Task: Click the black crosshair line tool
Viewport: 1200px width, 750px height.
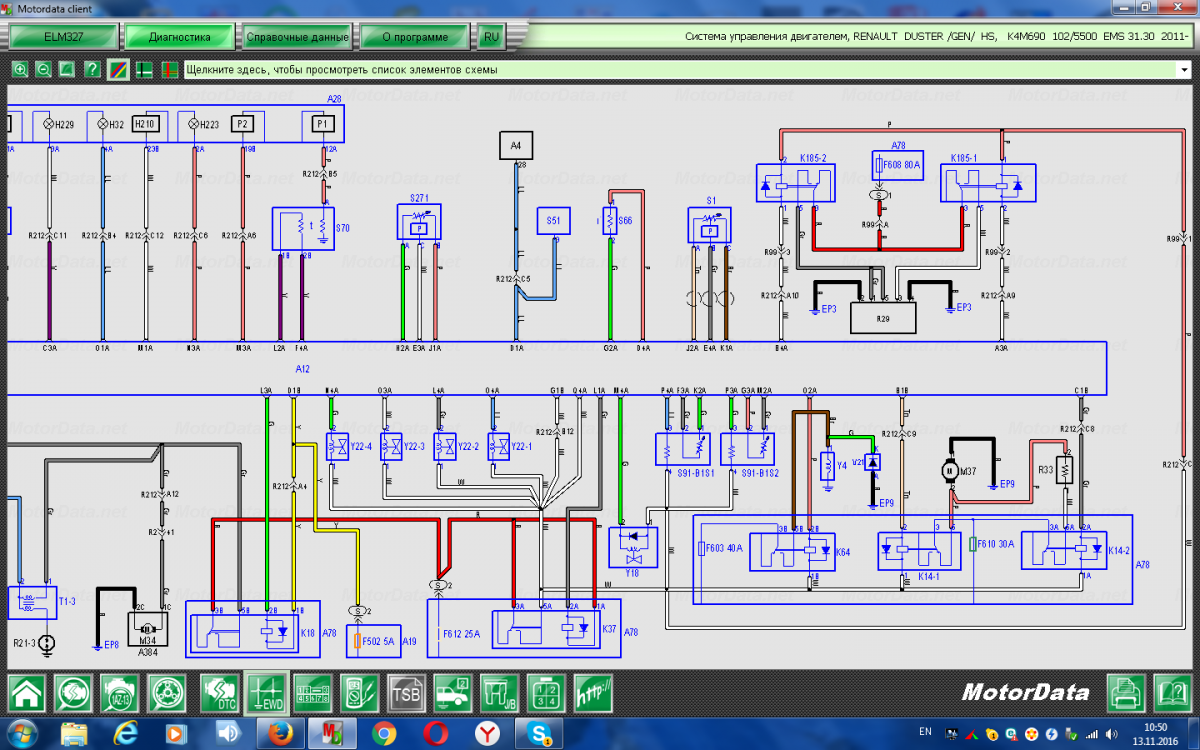Action: coord(144,70)
